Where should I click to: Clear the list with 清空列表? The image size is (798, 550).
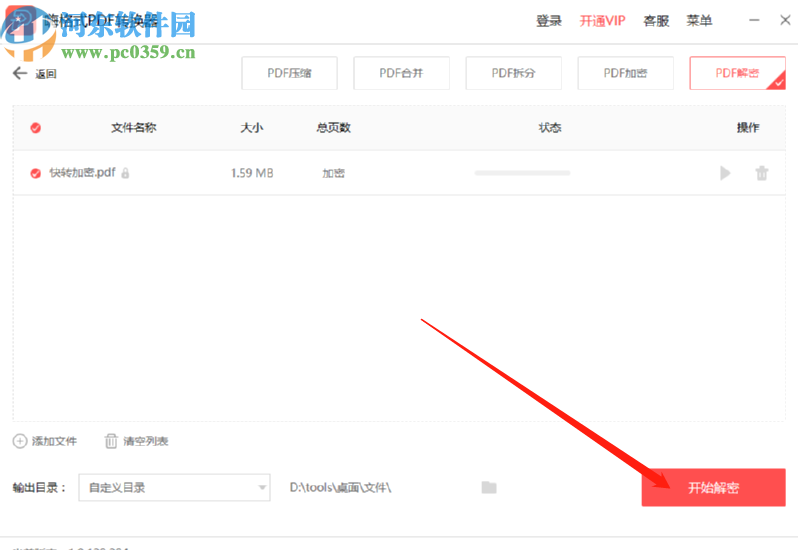tap(136, 441)
